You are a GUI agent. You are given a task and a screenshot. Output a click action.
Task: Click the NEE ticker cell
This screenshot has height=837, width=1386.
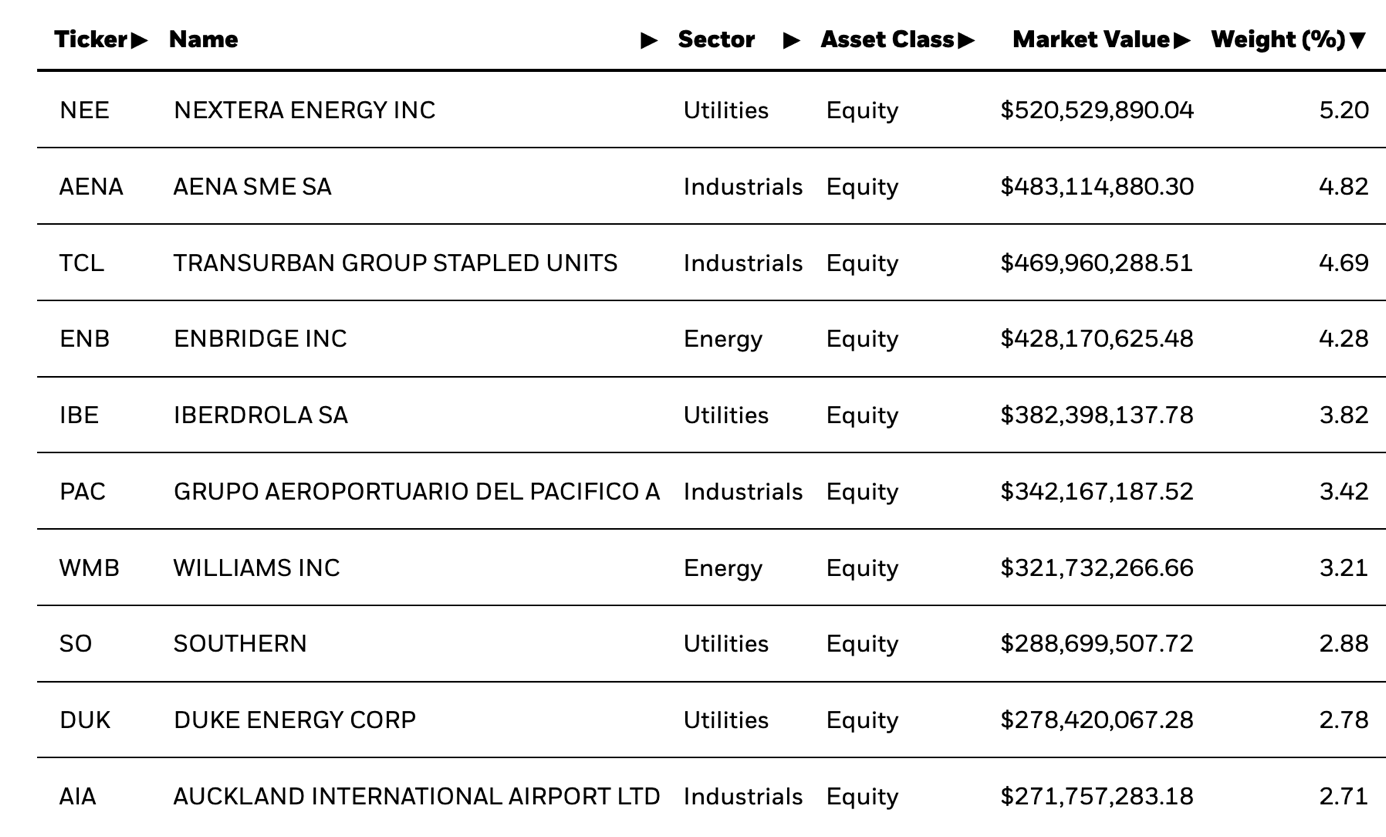(84, 110)
